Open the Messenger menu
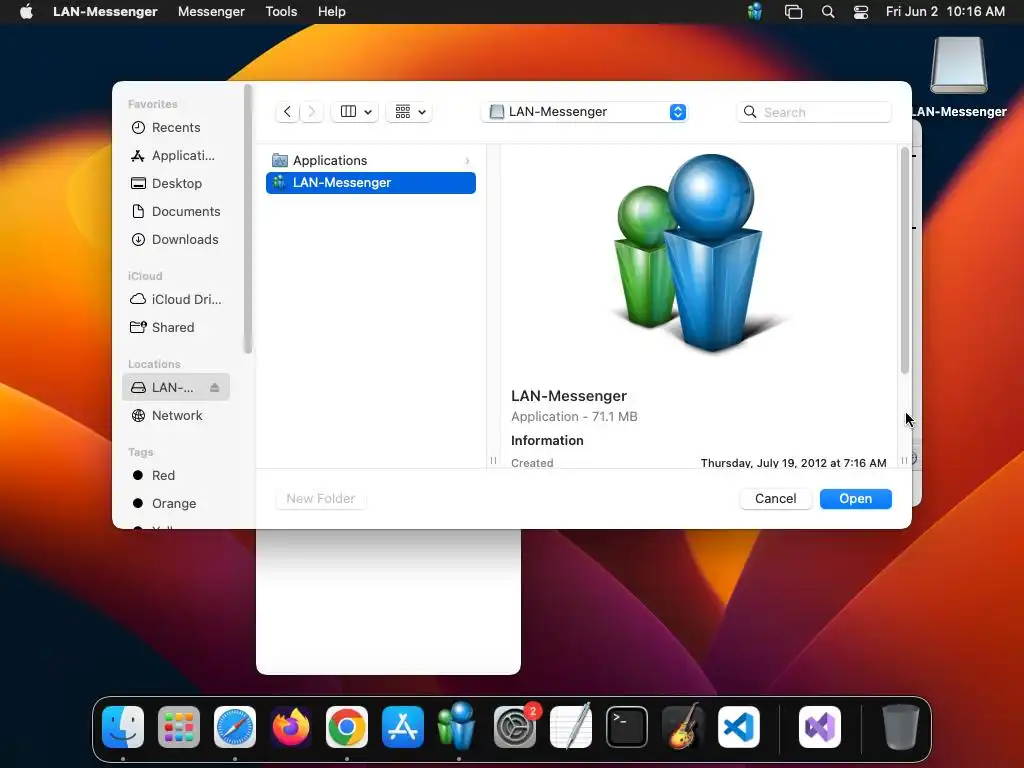Screen dimensions: 1024x768 (211, 12)
